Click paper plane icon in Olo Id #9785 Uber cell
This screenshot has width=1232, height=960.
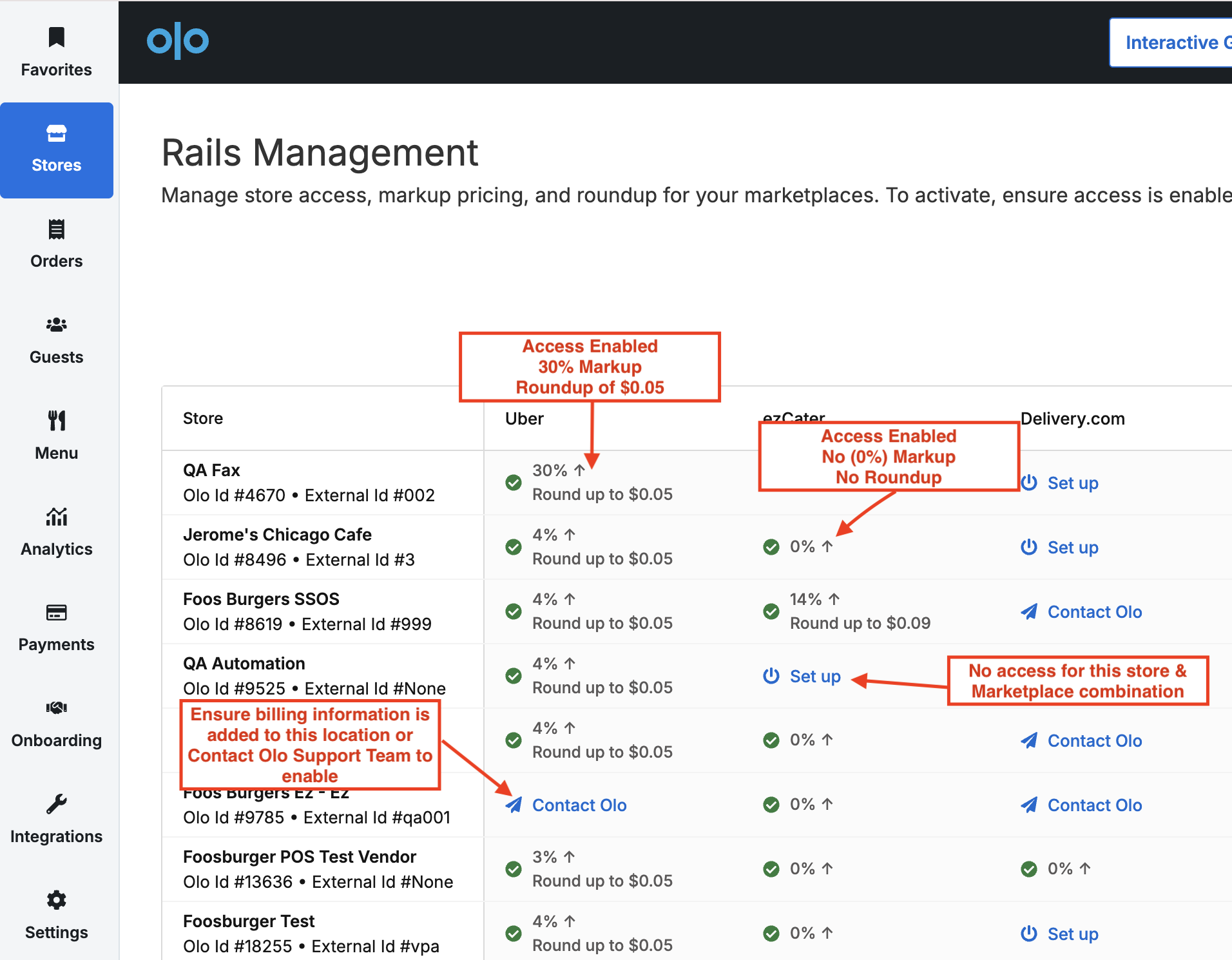click(x=514, y=805)
